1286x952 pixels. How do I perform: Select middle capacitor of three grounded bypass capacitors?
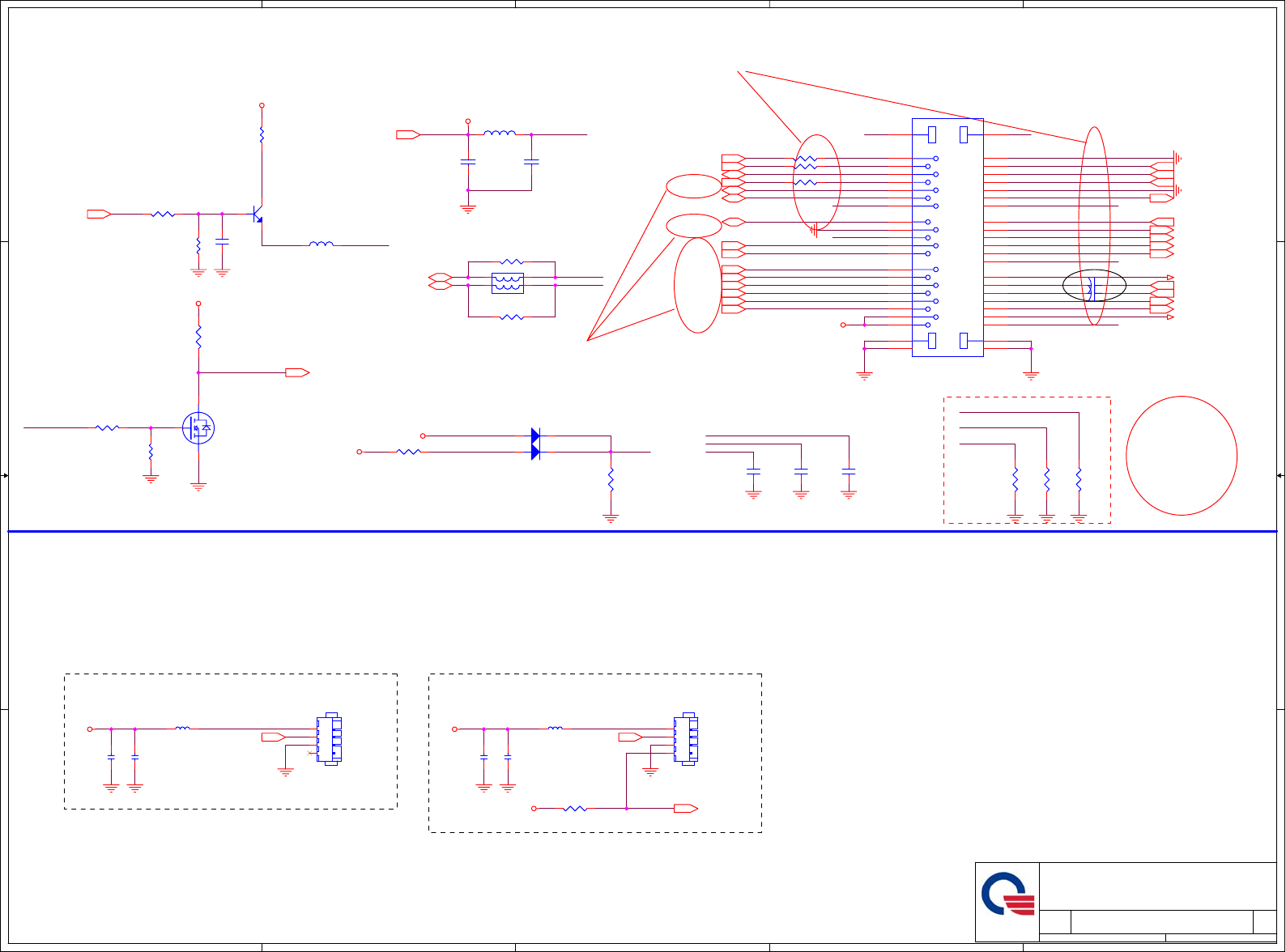coord(801,470)
